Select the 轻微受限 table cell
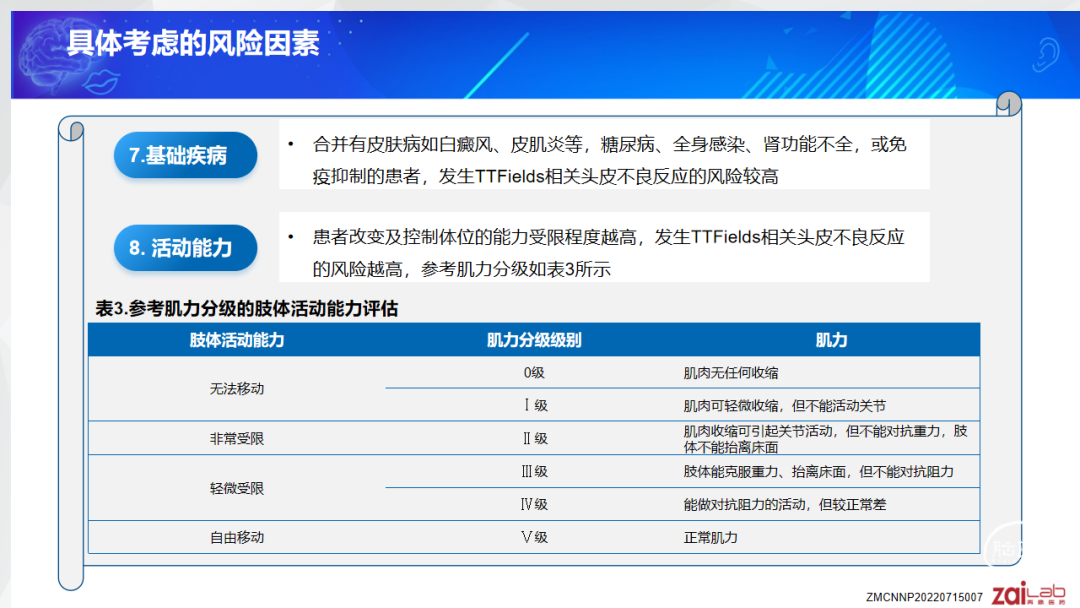The width and height of the screenshot is (1080, 608). click(236, 488)
